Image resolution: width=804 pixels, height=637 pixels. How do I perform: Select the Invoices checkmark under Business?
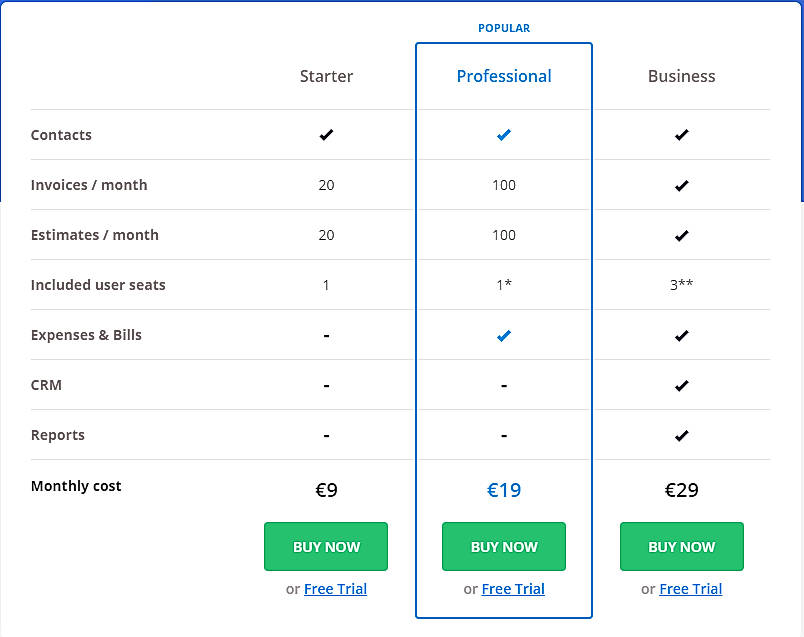[x=681, y=185]
